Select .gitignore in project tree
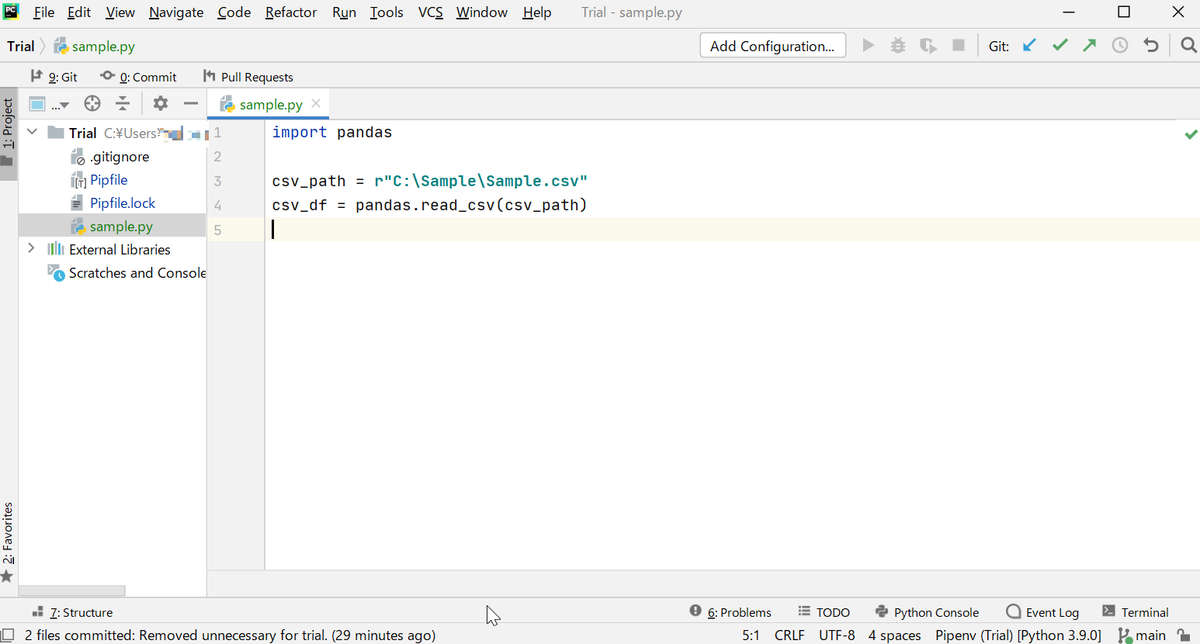The width and height of the screenshot is (1200, 644). coord(111,156)
